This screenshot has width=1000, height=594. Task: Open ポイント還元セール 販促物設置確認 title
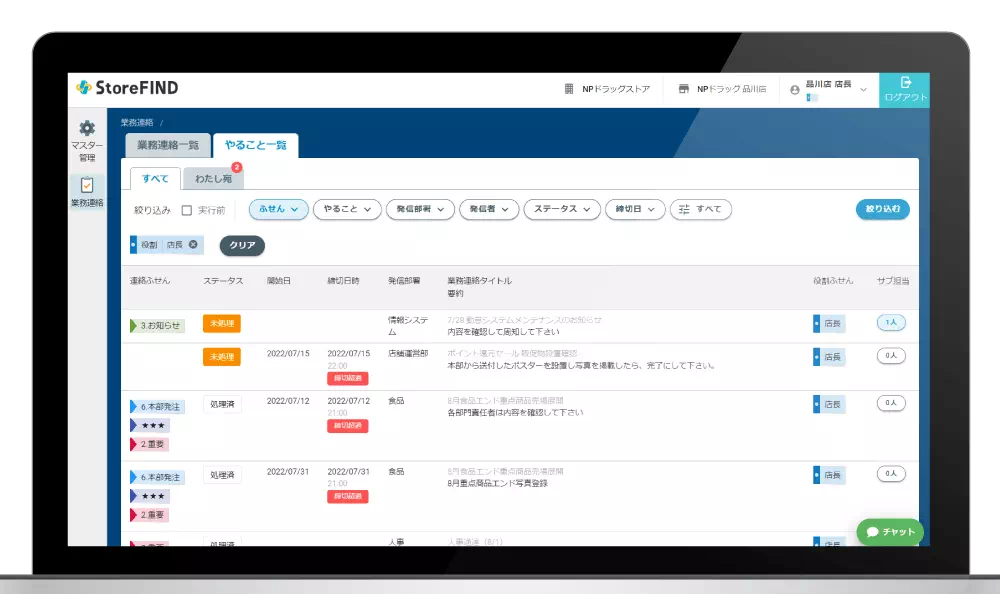pyautogui.click(x=512, y=353)
